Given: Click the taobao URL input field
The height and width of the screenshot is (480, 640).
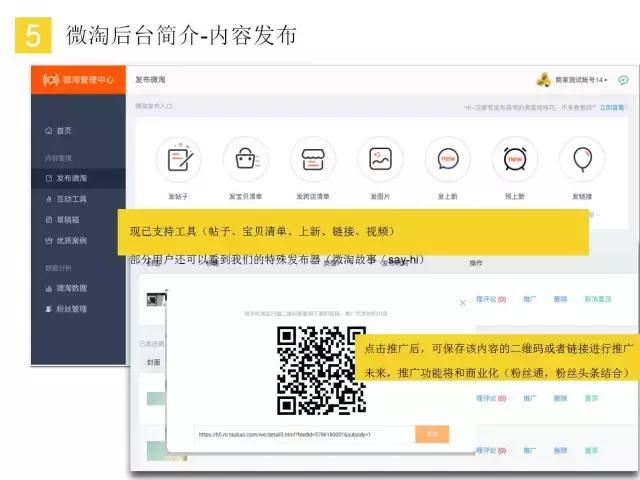Looking at the screenshot, I should point(305,435).
